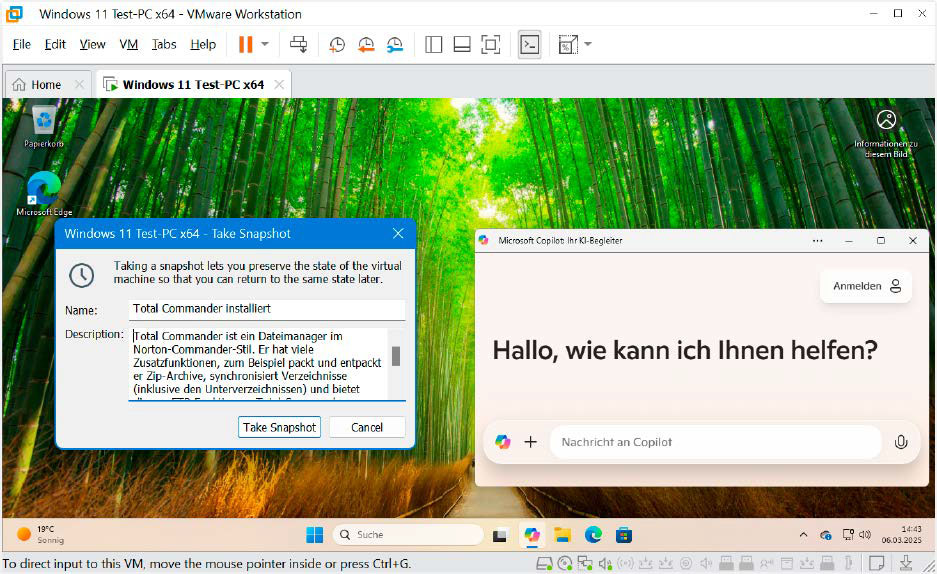Click the 19°C Sonnig weather widget

pyautogui.click(x=41, y=535)
